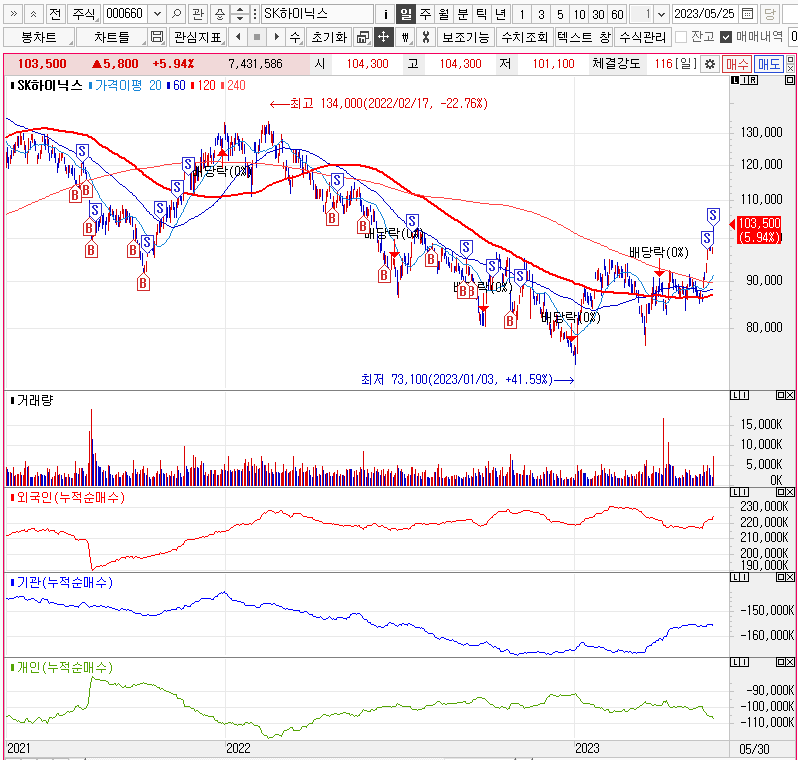Click the previous left-triangle playback arrow

point(238,37)
